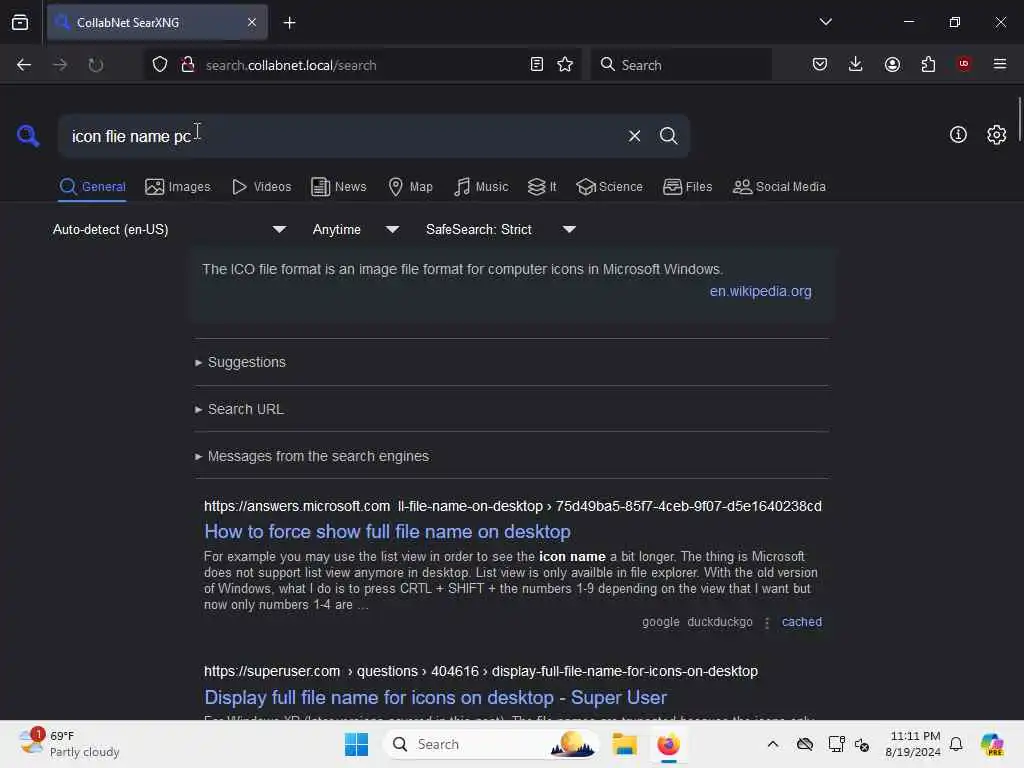Screen dimensions: 1024x768
Task: Switch to the Science category
Action: tap(609, 187)
